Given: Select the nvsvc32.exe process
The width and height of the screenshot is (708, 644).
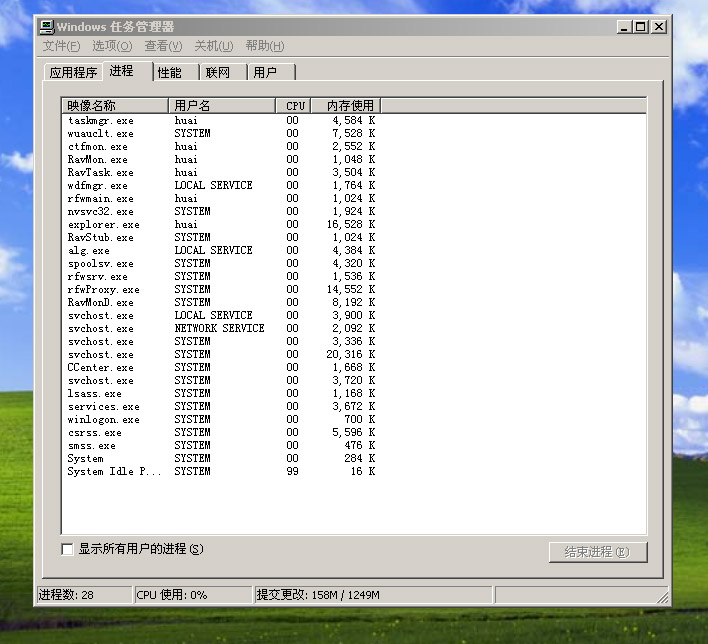Looking at the screenshot, I should pos(221,212).
